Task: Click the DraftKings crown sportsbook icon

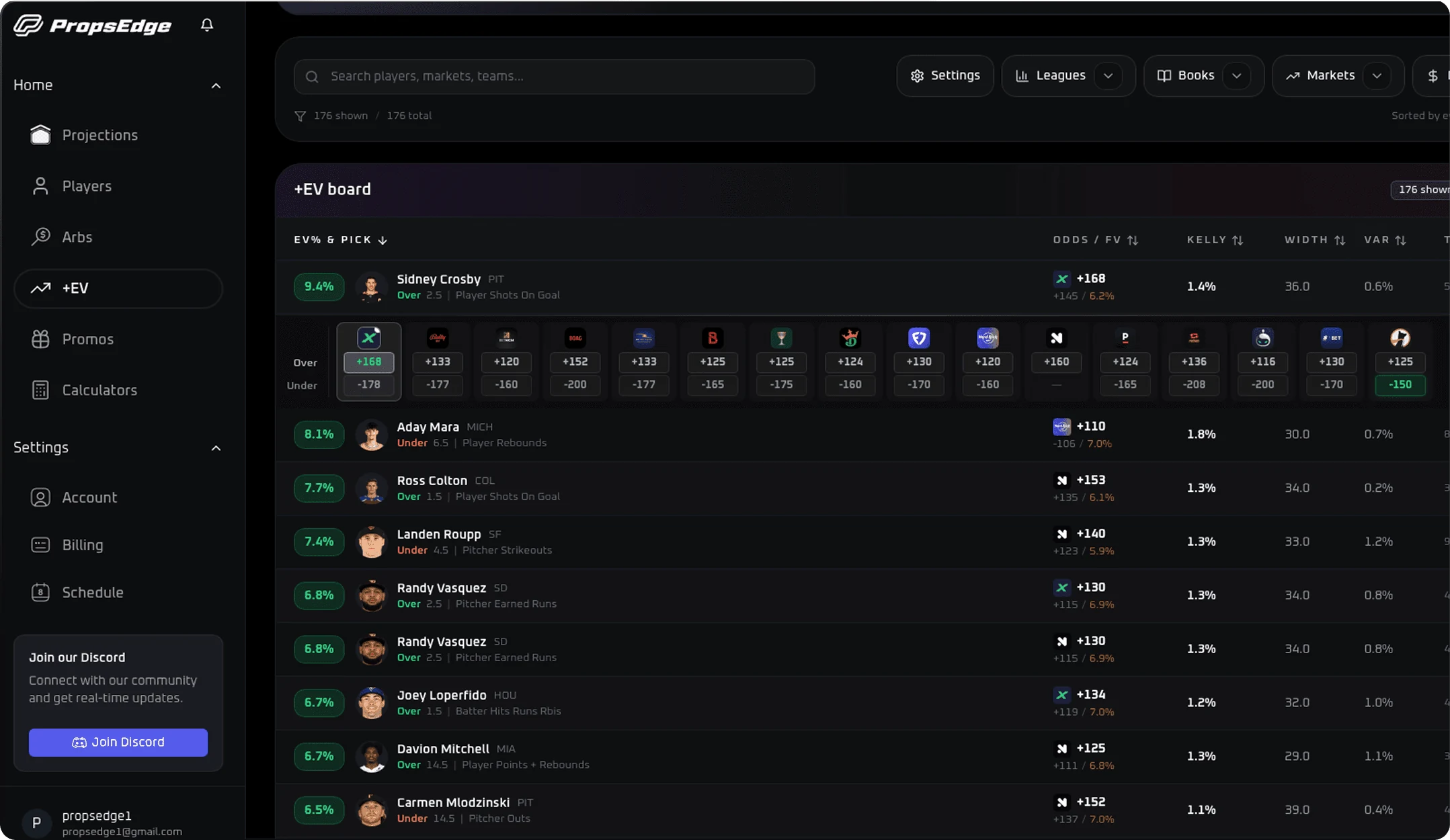Action: click(x=850, y=338)
